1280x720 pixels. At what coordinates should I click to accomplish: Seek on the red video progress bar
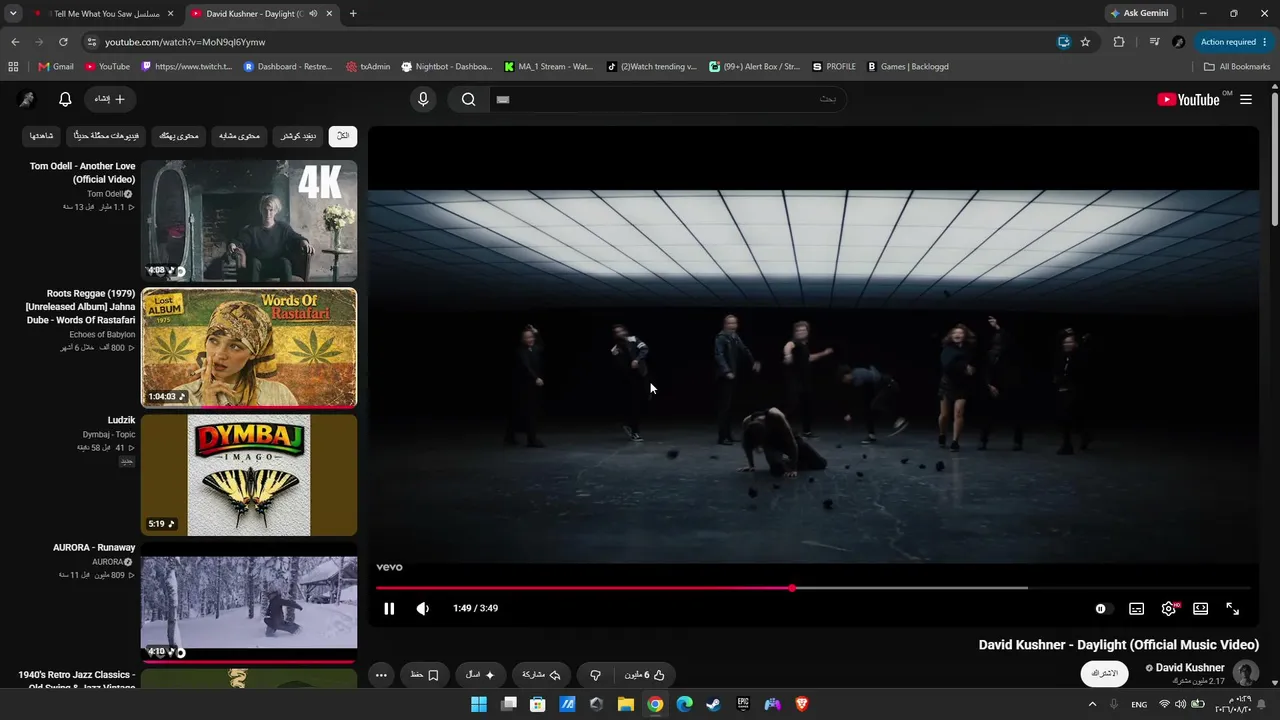tap(814, 588)
